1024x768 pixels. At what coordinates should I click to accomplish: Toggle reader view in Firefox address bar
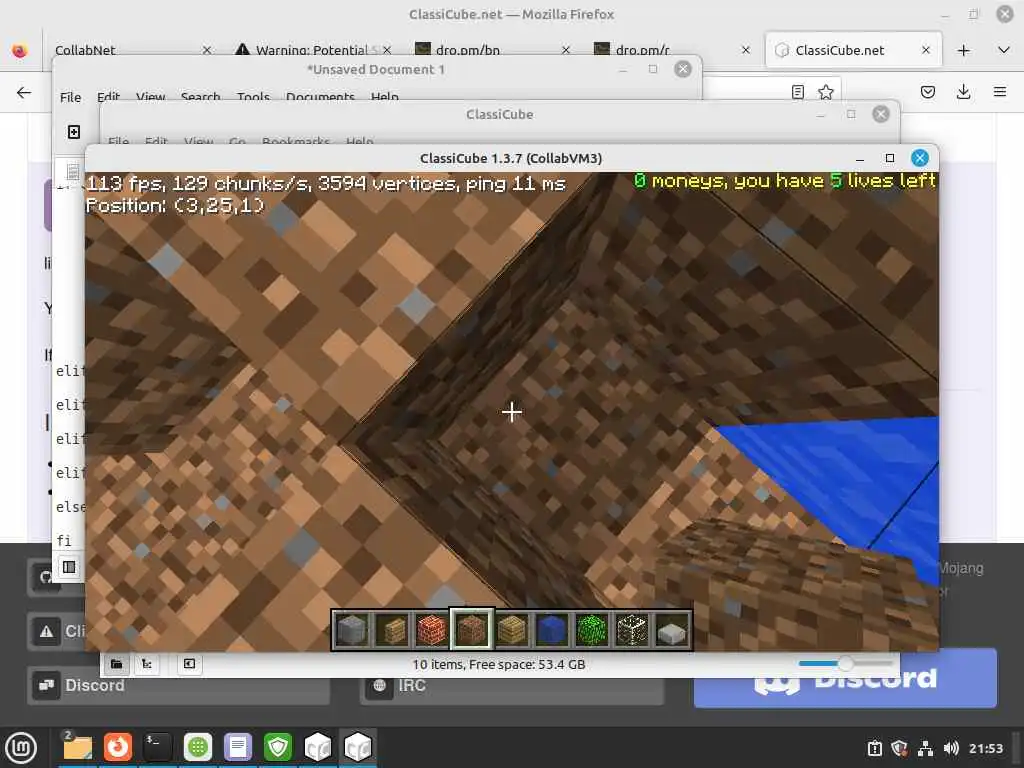pos(797,92)
